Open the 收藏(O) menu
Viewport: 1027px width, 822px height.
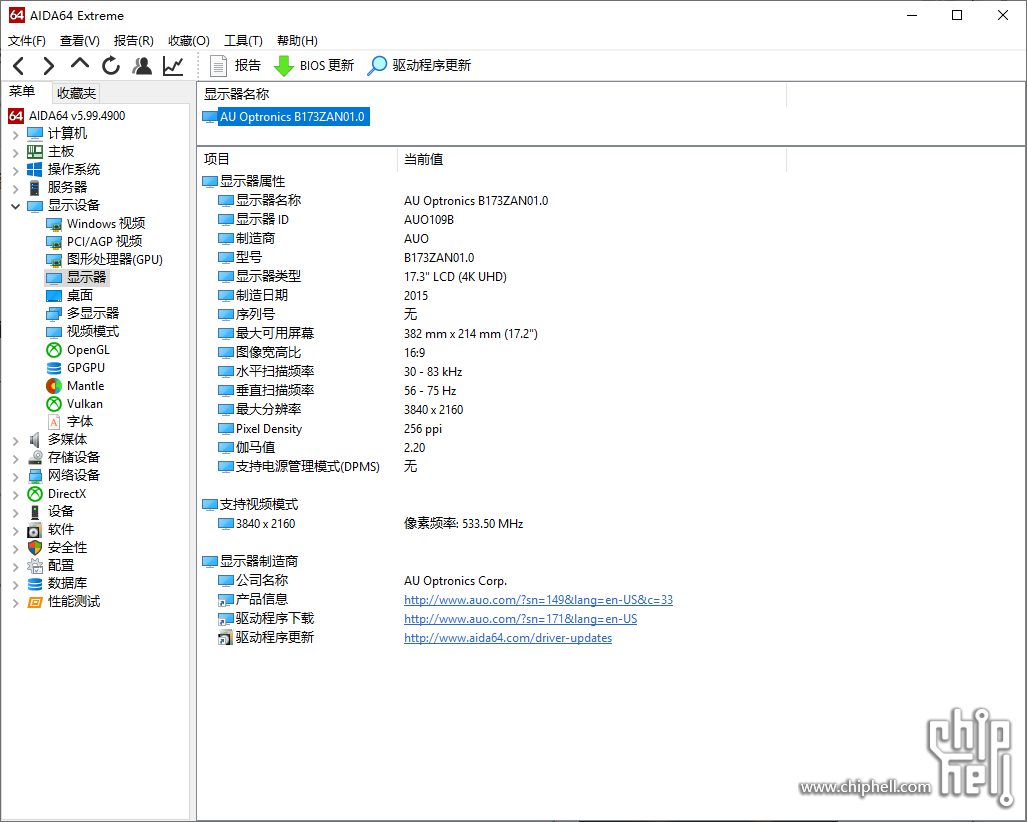[x=189, y=41]
